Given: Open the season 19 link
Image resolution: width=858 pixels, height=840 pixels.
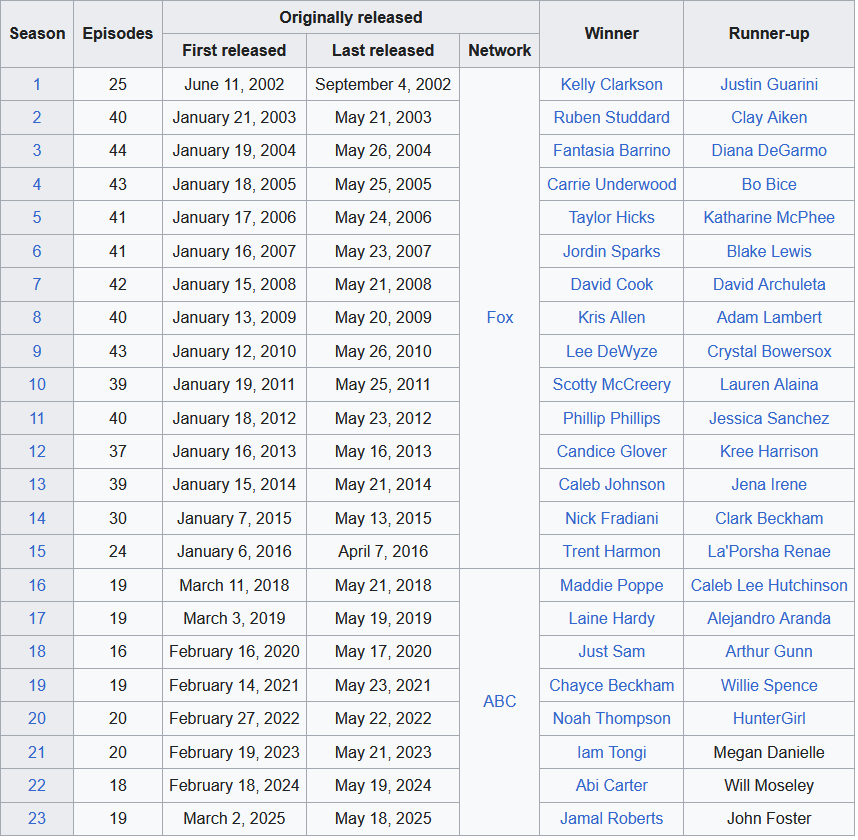Looking at the screenshot, I should (37, 685).
